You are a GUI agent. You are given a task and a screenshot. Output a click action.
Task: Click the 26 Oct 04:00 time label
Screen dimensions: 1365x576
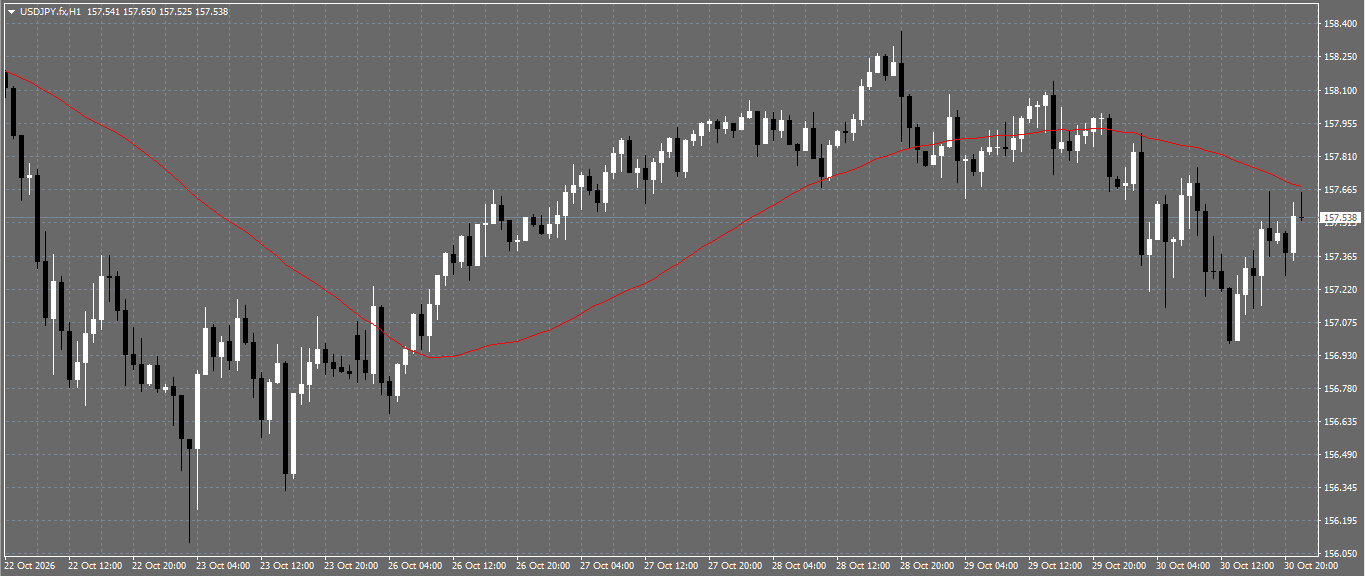click(415, 566)
